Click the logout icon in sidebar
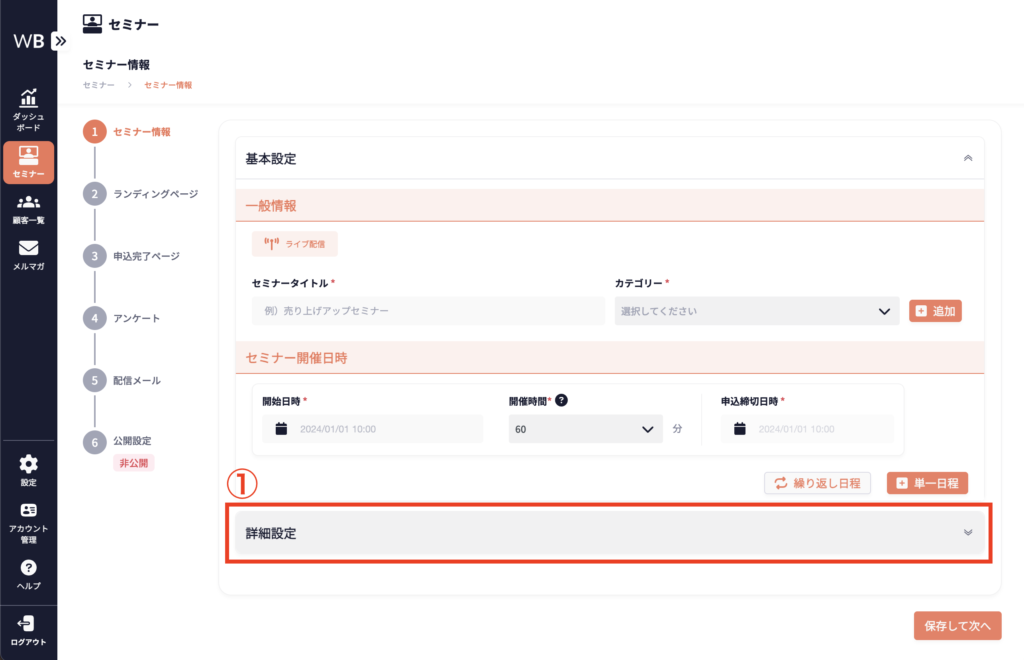Screen dimensions: 1024x660 coord(28,624)
